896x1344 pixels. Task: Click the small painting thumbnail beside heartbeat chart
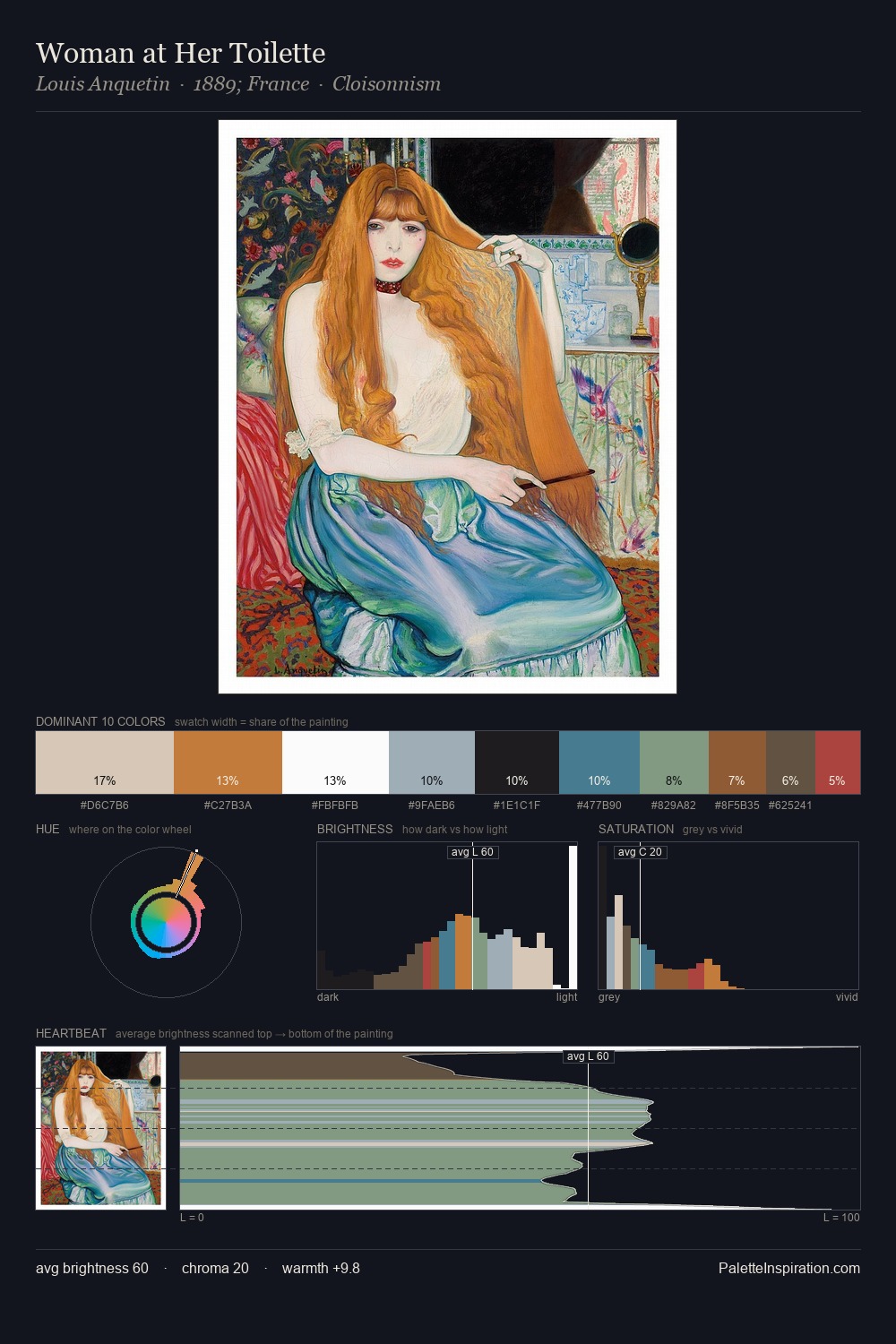[100, 1128]
